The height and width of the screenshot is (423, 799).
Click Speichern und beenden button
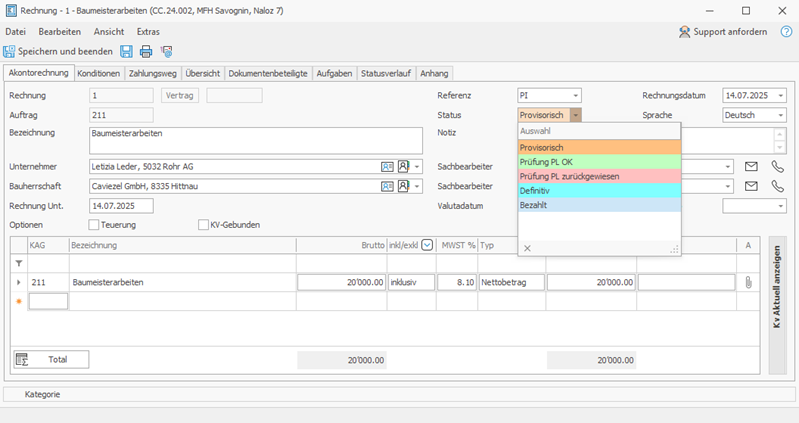(x=58, y=51)
